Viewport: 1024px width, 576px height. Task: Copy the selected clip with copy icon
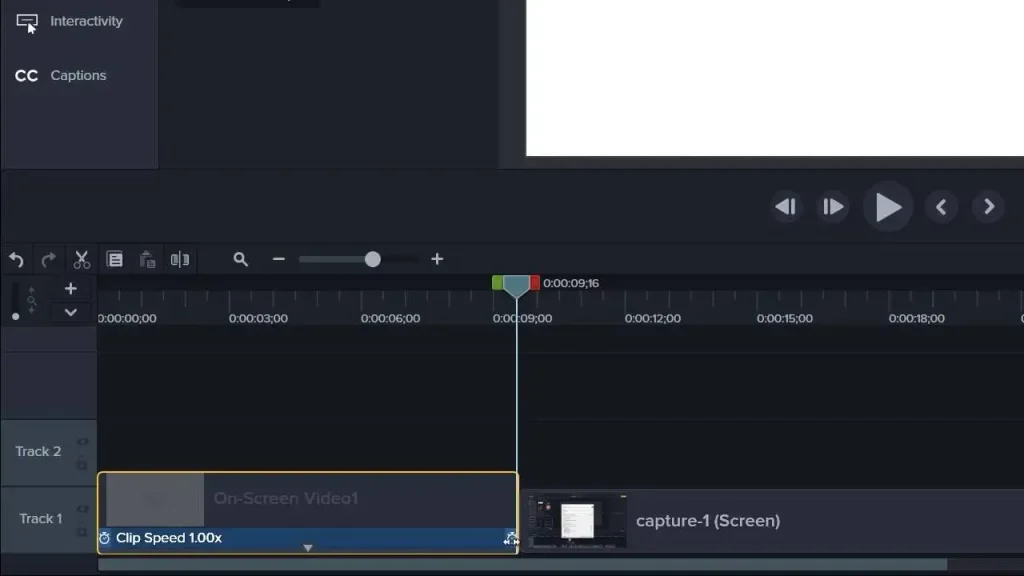tap(115, 260)
